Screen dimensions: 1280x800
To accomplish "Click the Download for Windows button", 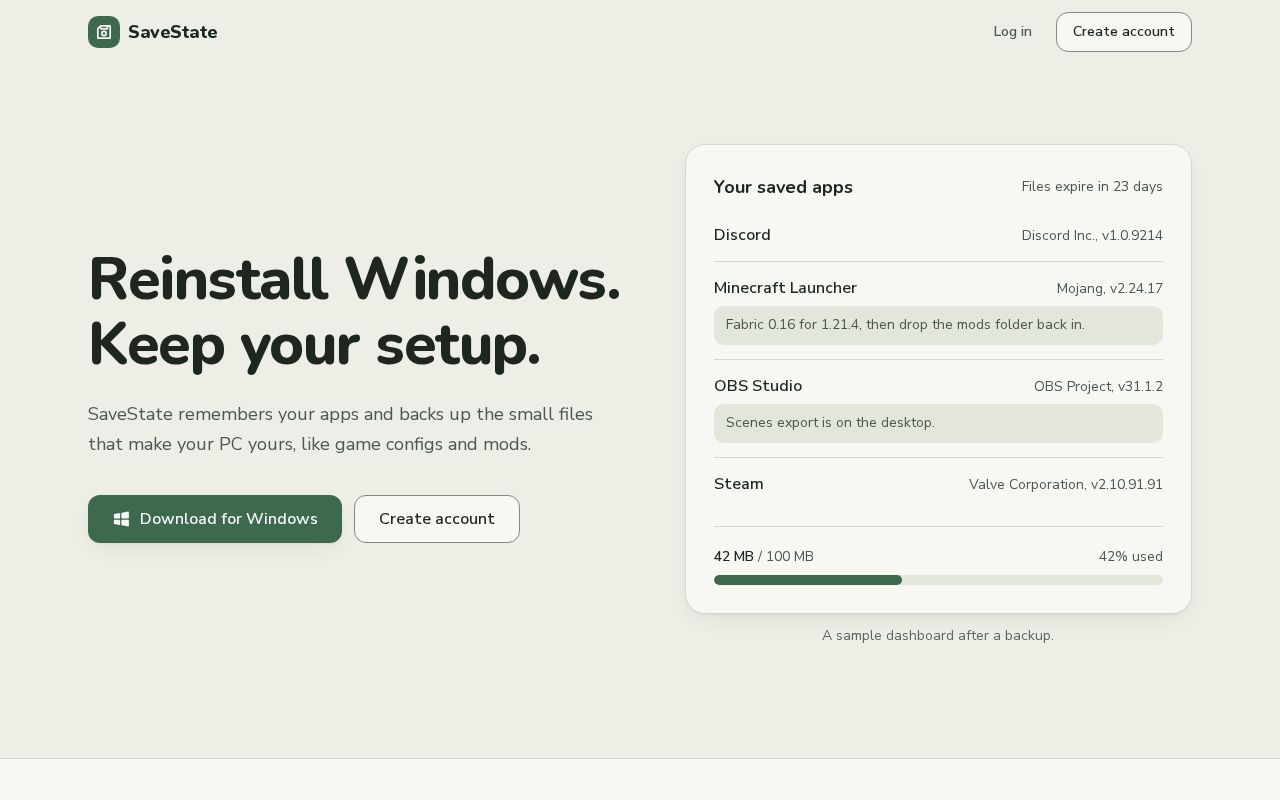I will (x=215, y=519).
